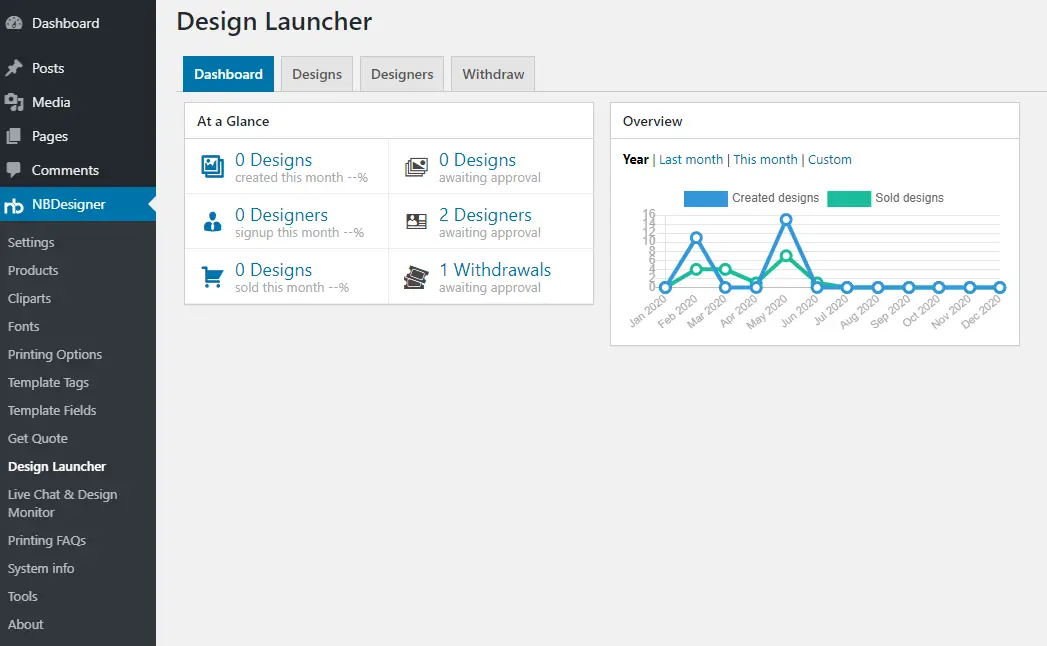Click the withdrawals money stack icon

pyautogui.click(x=416, y=277)
